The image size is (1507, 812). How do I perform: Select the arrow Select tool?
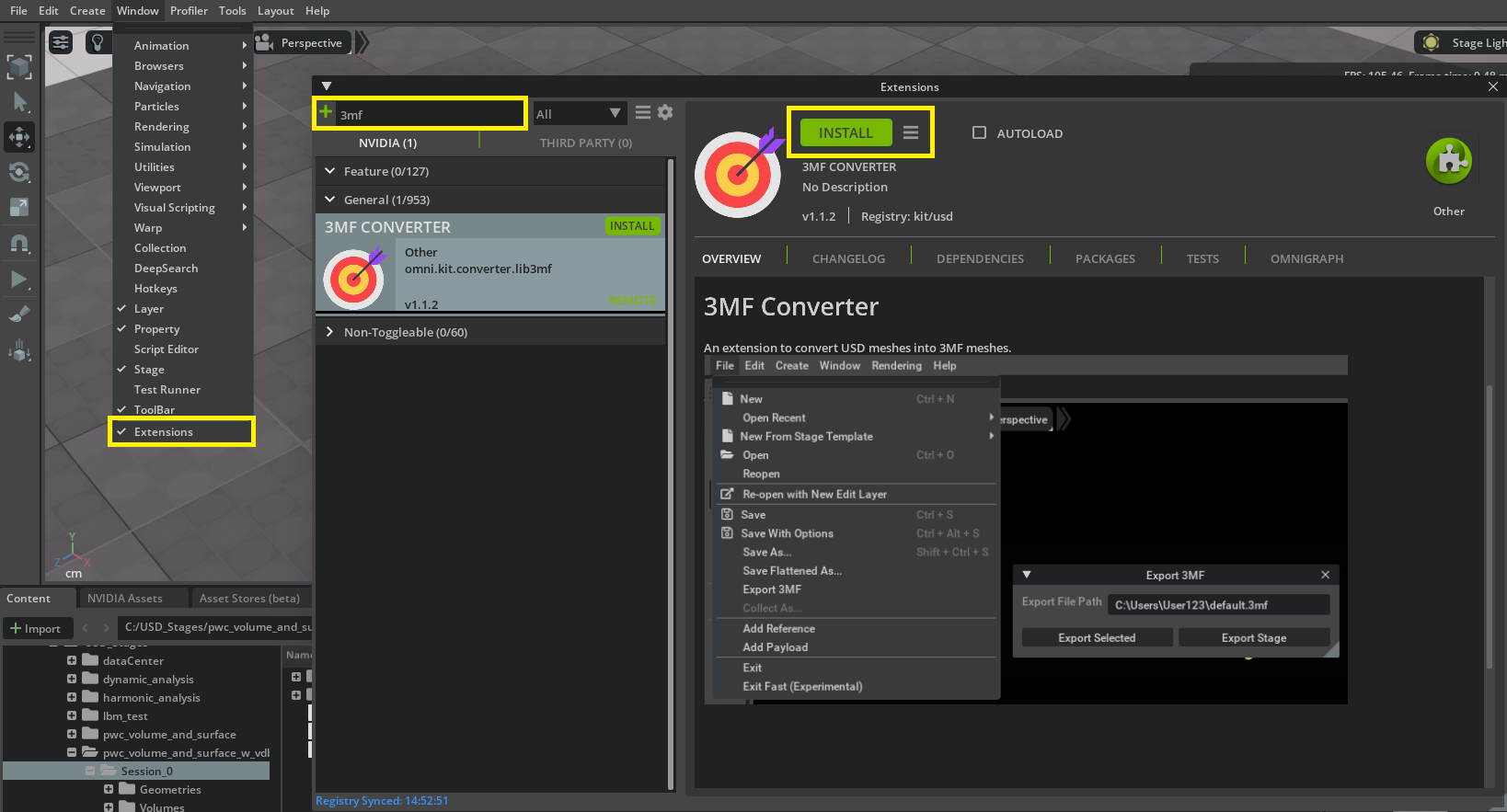[19, 102]
